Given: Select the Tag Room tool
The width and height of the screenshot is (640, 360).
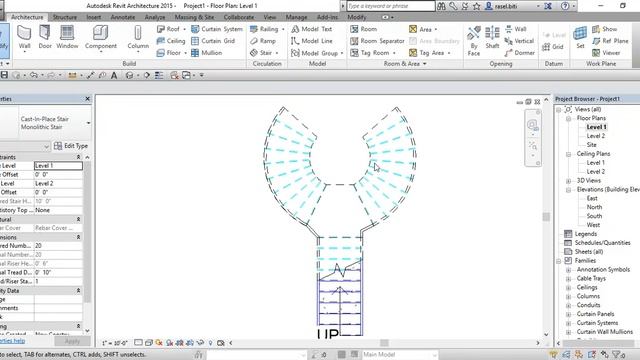Looking at the screenshot, I should coord(370,53).
